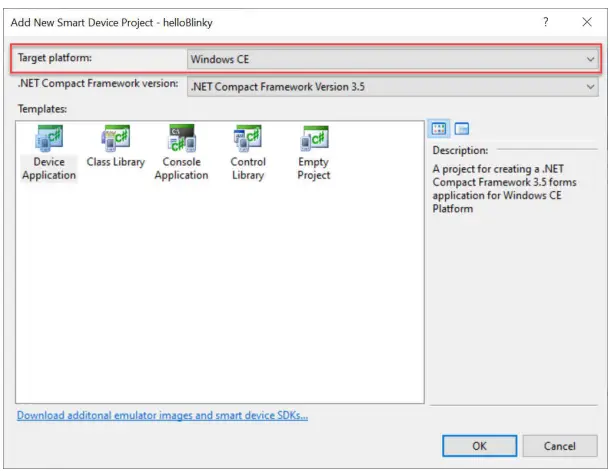This screenshot has height=471, width=611.
Task: Click the 'Description:' heading
Action: point(460,150)
